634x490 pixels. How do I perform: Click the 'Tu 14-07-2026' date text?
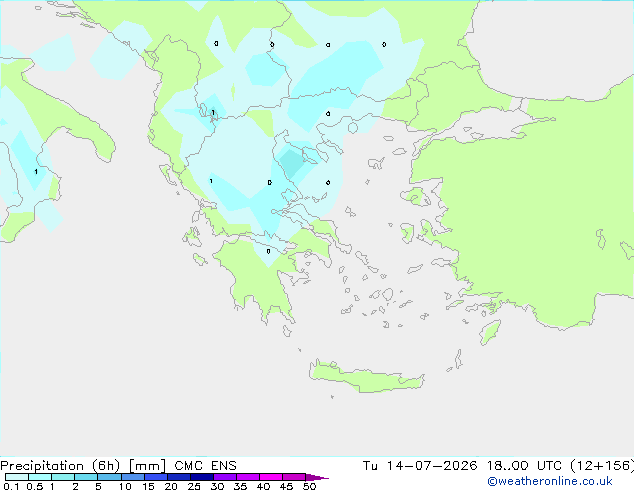point(420,466)
